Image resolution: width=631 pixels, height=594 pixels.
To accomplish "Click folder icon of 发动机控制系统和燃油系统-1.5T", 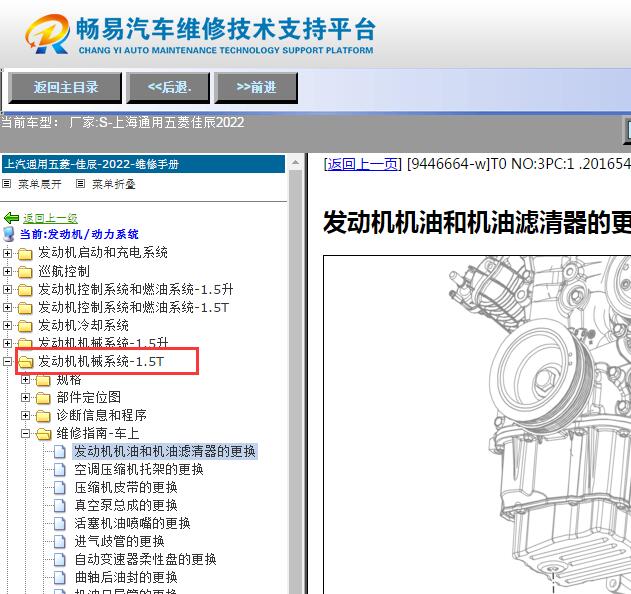I will pos(25,308).
